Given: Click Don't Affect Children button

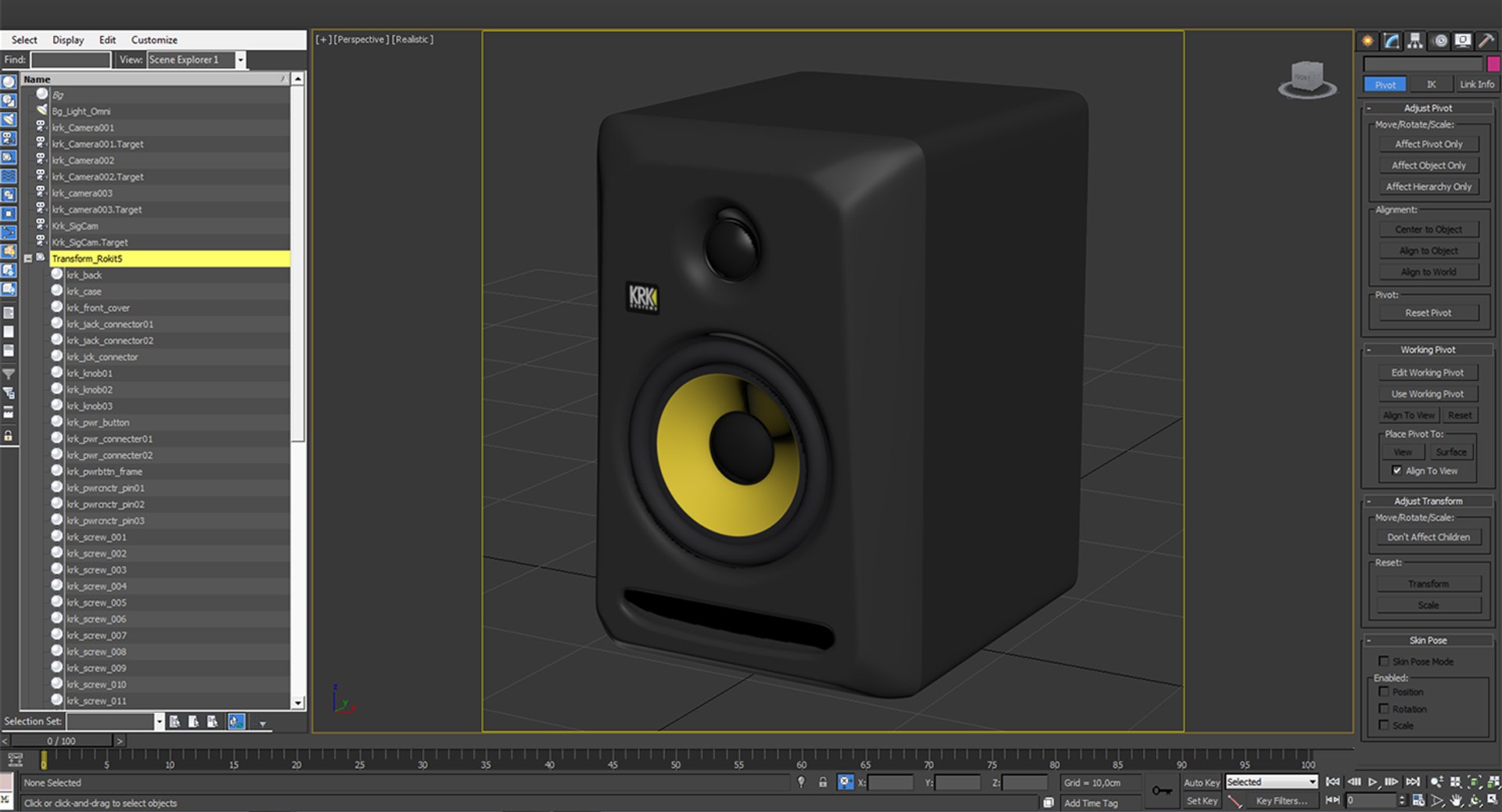Looking at the screenshot, I should pos(1428,537).
